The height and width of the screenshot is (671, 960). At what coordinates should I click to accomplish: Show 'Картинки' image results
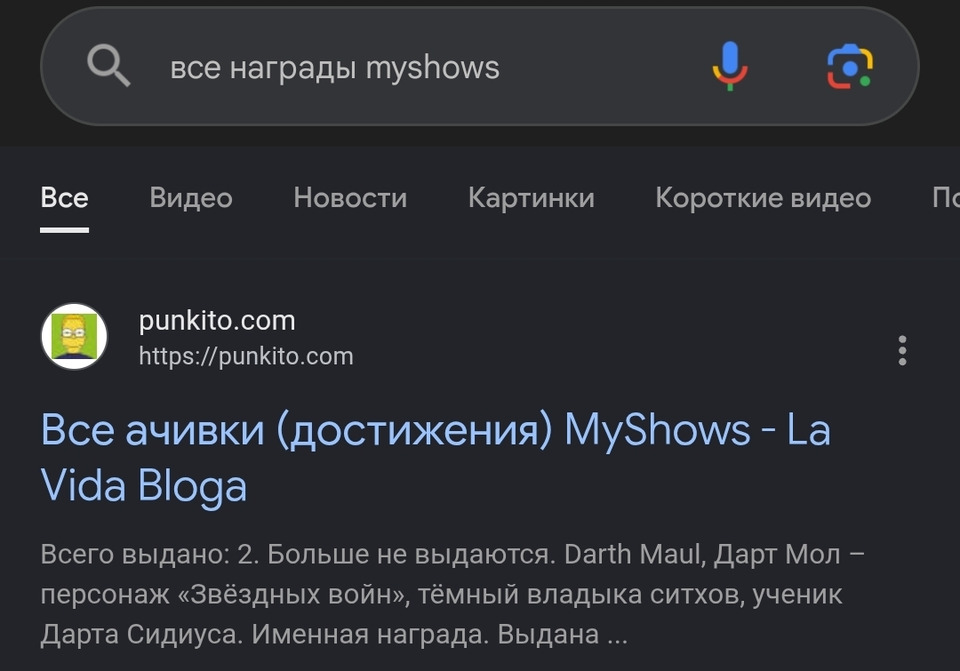(x=531, y=198)
